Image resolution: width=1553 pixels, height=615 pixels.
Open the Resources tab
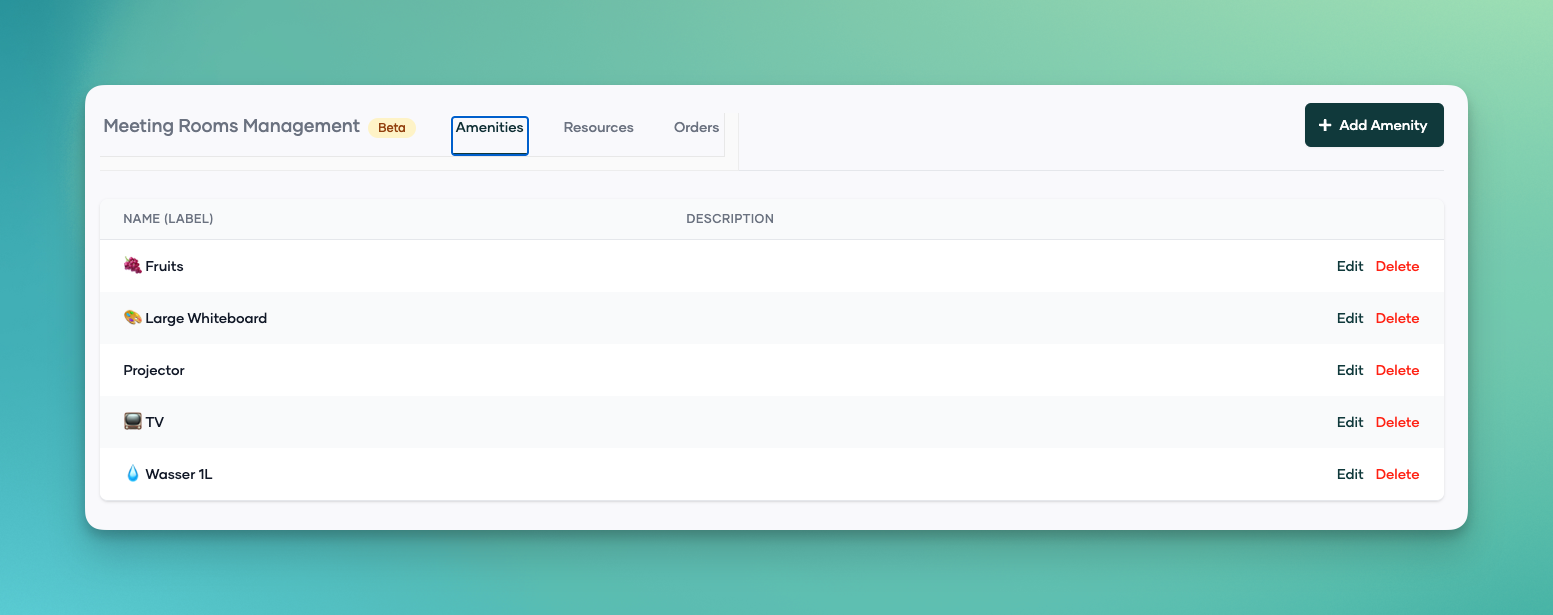[598, 128]
